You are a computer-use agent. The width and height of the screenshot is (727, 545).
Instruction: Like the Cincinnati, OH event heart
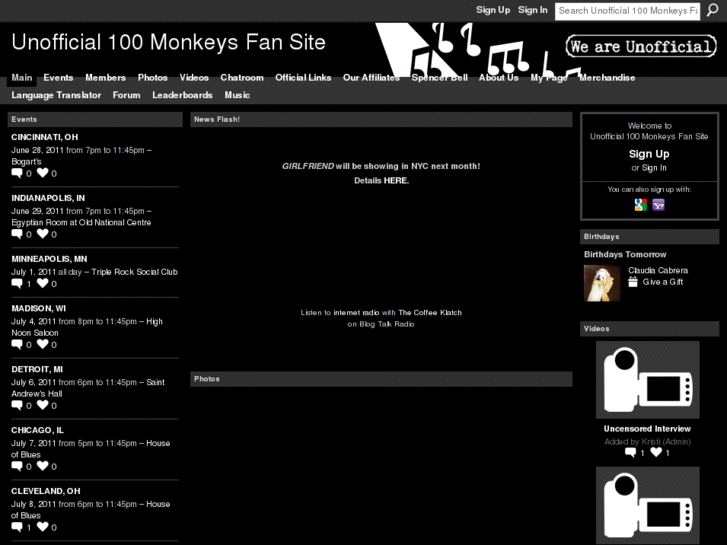click(x=43, y=173)
